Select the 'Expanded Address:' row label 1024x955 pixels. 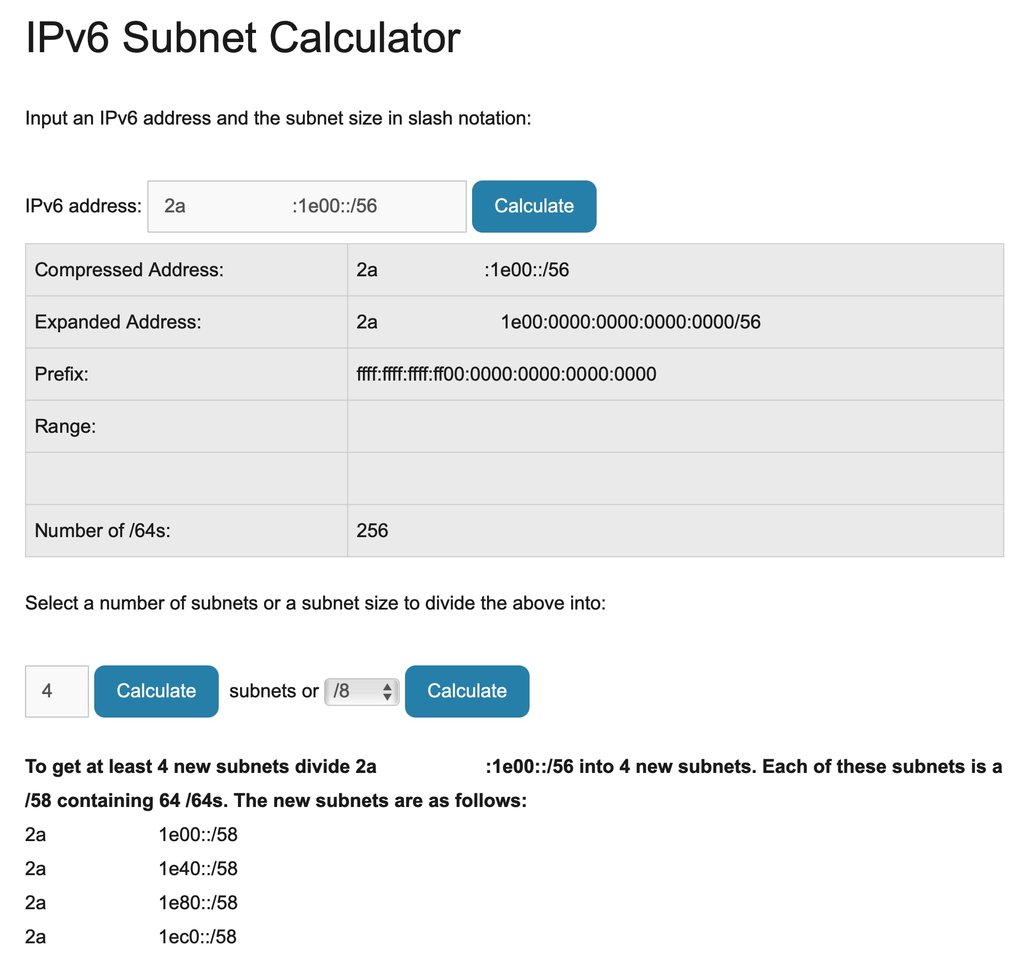pos(118,322)
